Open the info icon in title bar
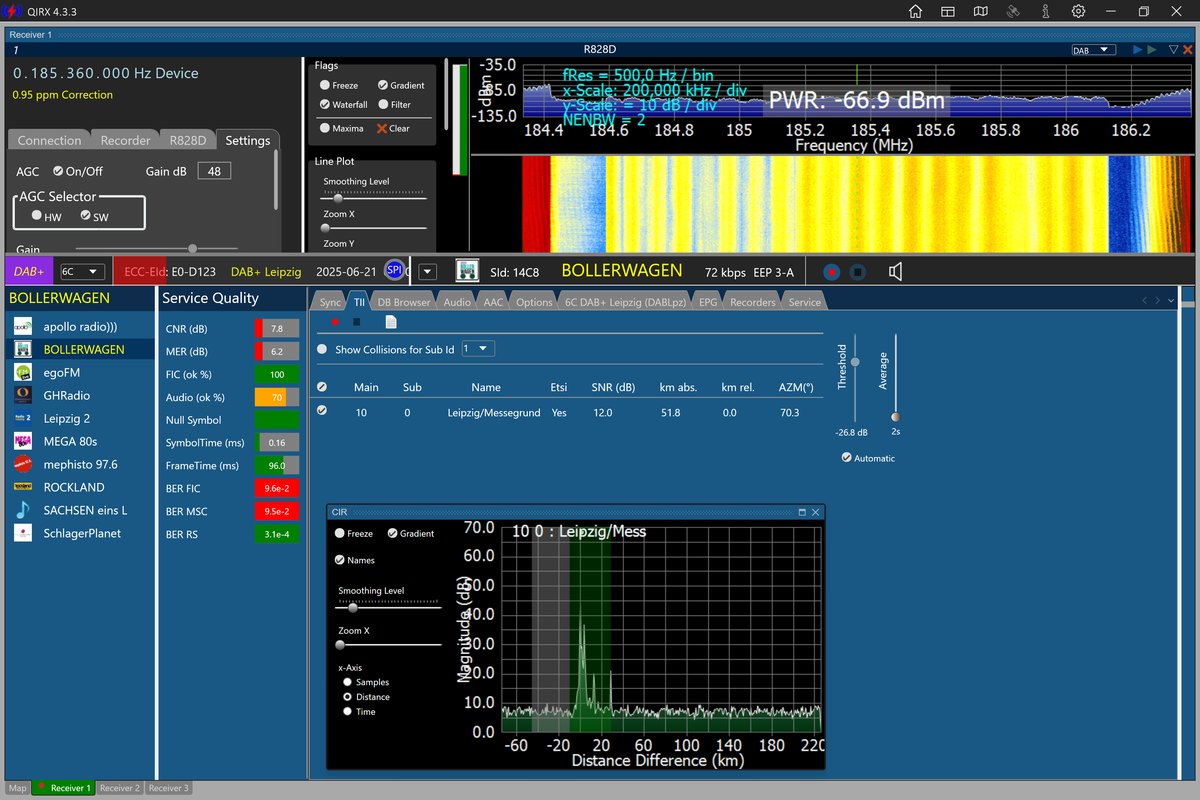This screenshot has height=800, width=1200. (x=1045, y=11)
